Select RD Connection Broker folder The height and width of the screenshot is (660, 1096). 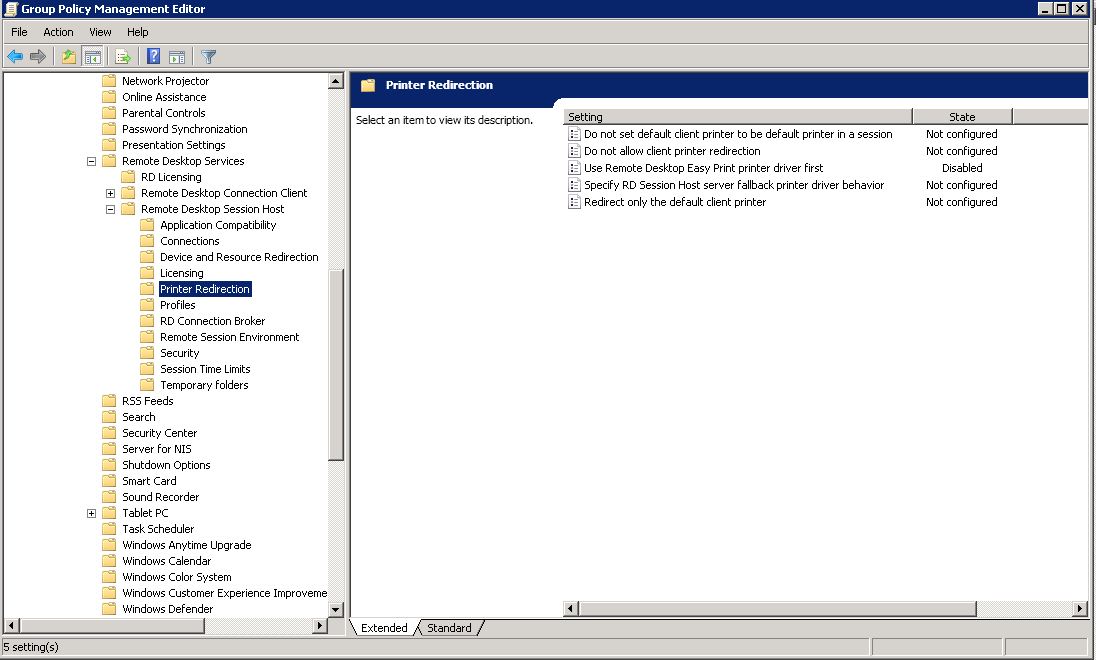212,321
